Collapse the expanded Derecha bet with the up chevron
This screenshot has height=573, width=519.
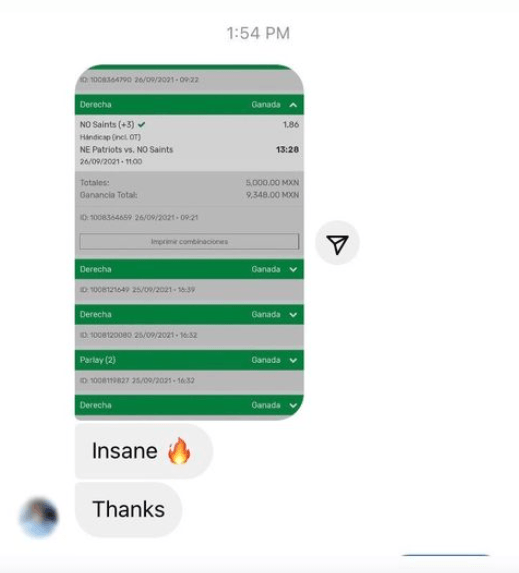[x=293, y=105]
